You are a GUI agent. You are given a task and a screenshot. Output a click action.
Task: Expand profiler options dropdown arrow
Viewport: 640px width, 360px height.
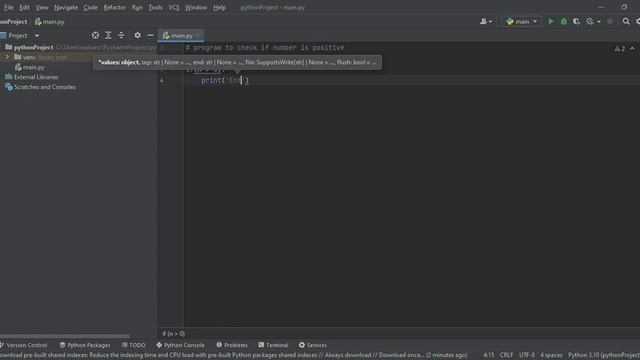[599, 22]
